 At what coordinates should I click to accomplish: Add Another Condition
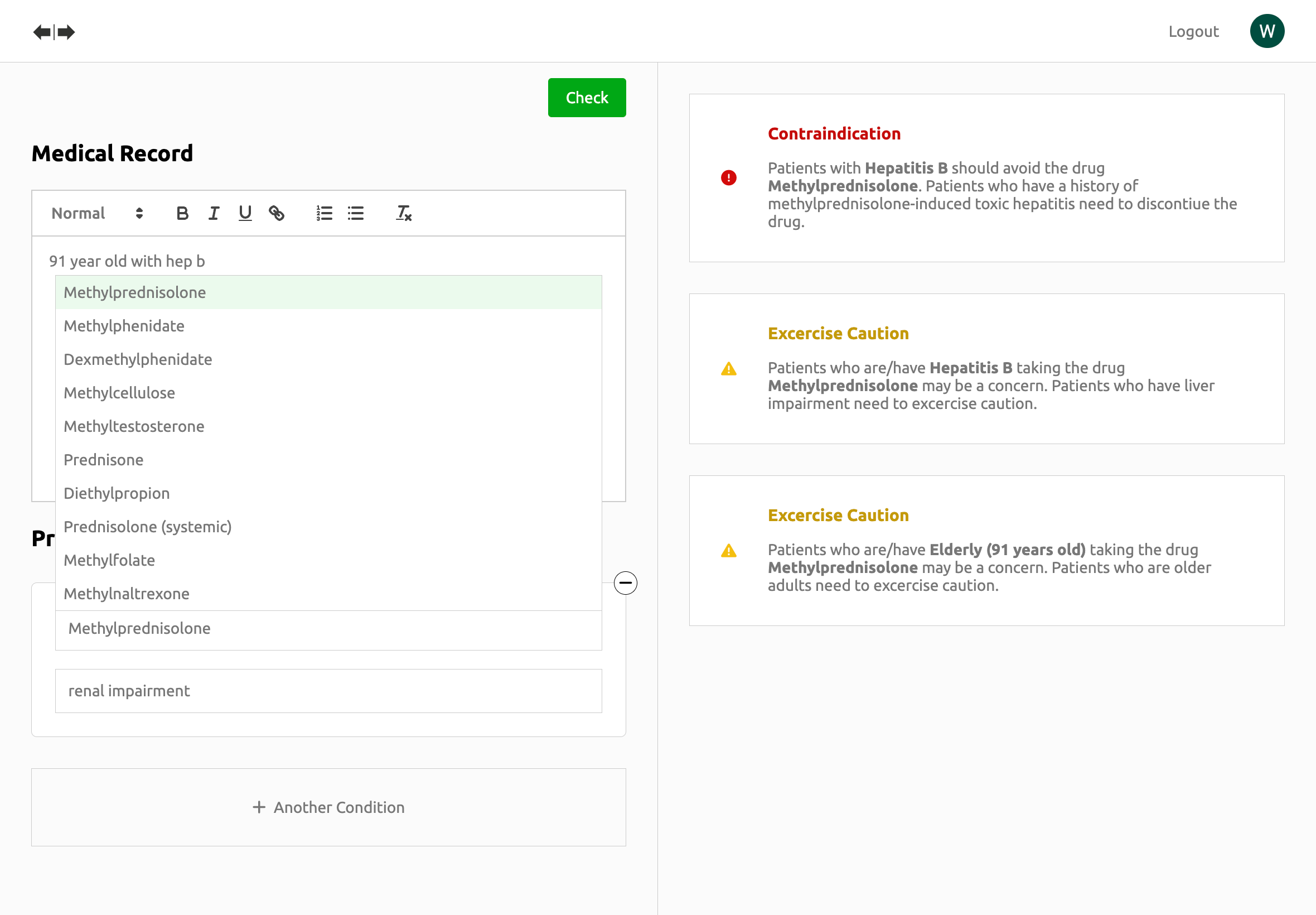tap(328, 807)
